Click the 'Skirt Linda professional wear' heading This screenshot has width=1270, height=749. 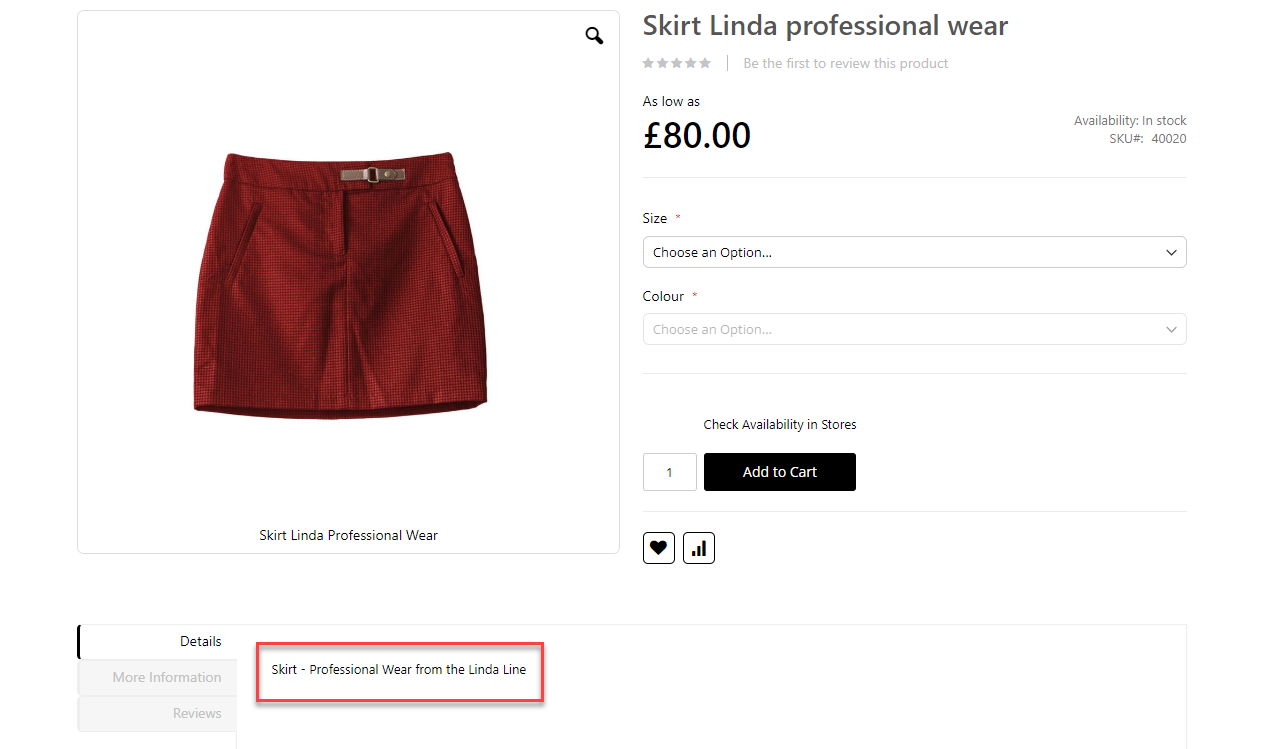pyautogui.click(x=825, y=26)
